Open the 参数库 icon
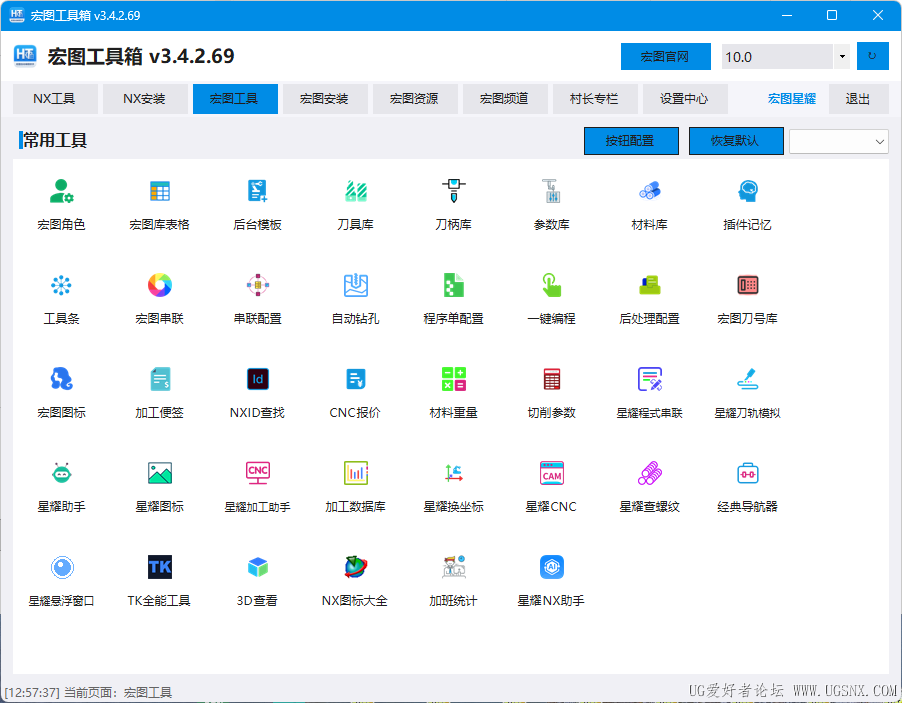Screen dimensions: 902x703 551,192
